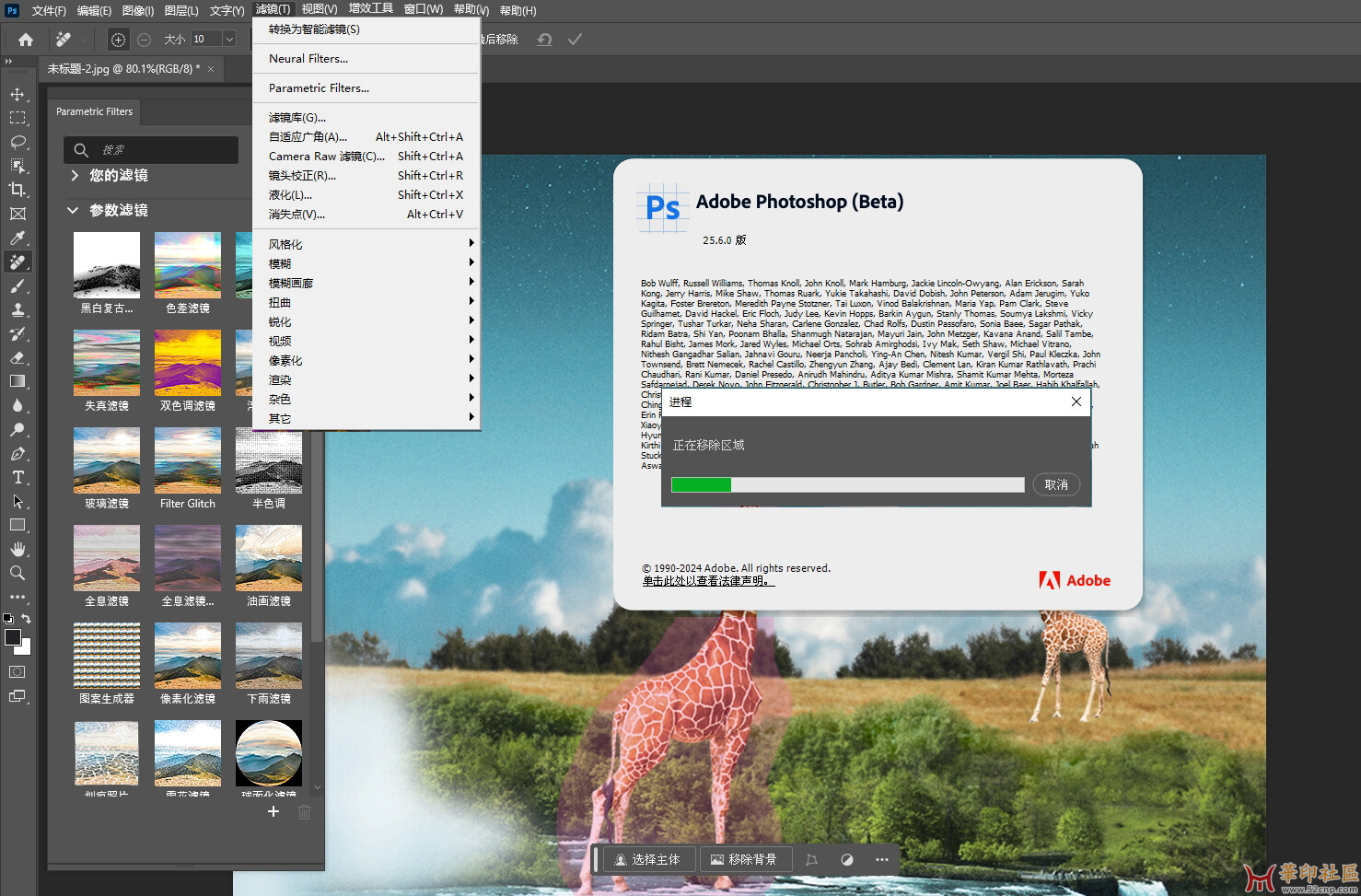Pick the Crop tool
1361x896 pixels.
[x=17, y=190]
